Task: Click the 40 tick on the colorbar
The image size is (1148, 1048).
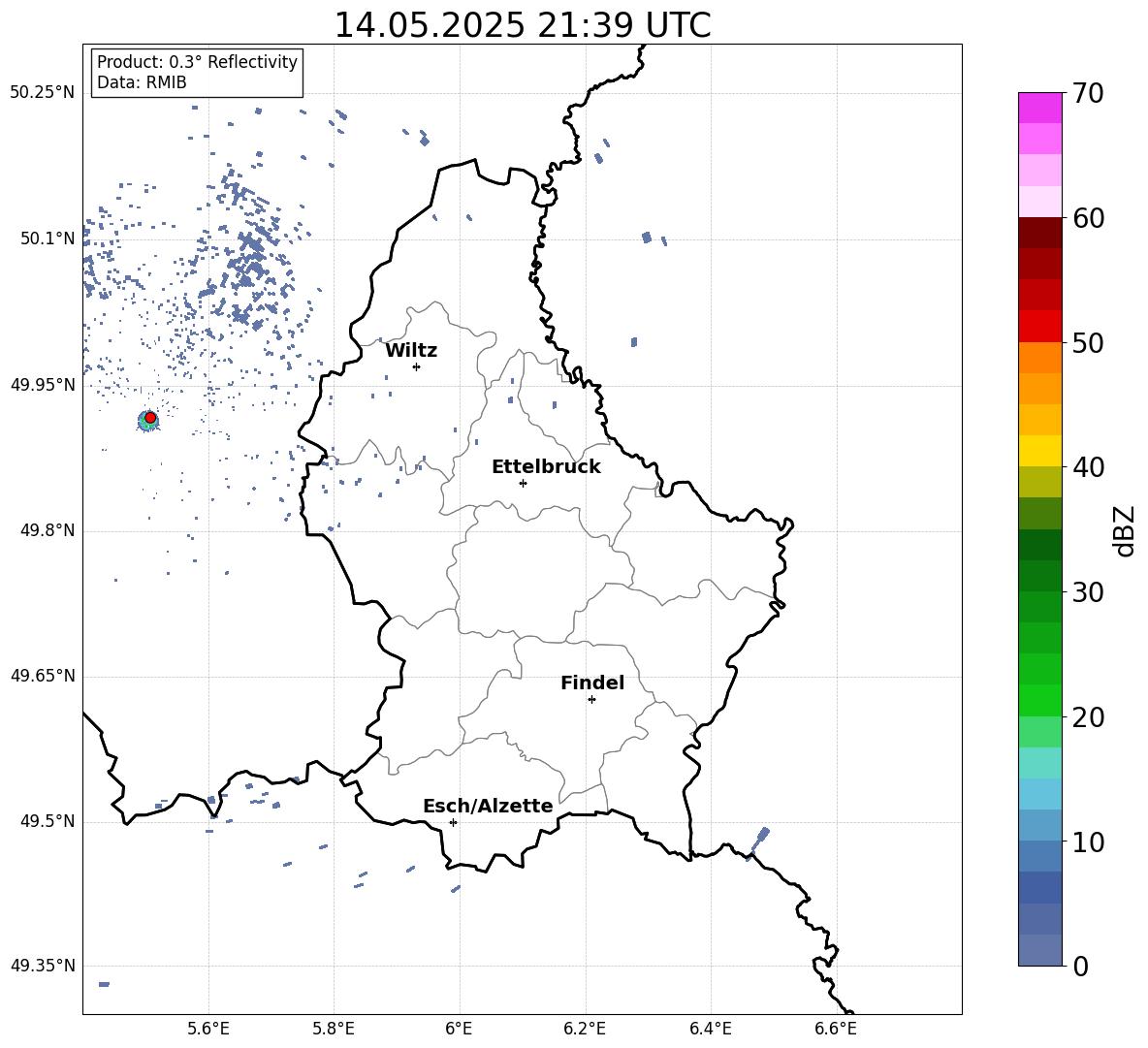Action: (1089, 467)
